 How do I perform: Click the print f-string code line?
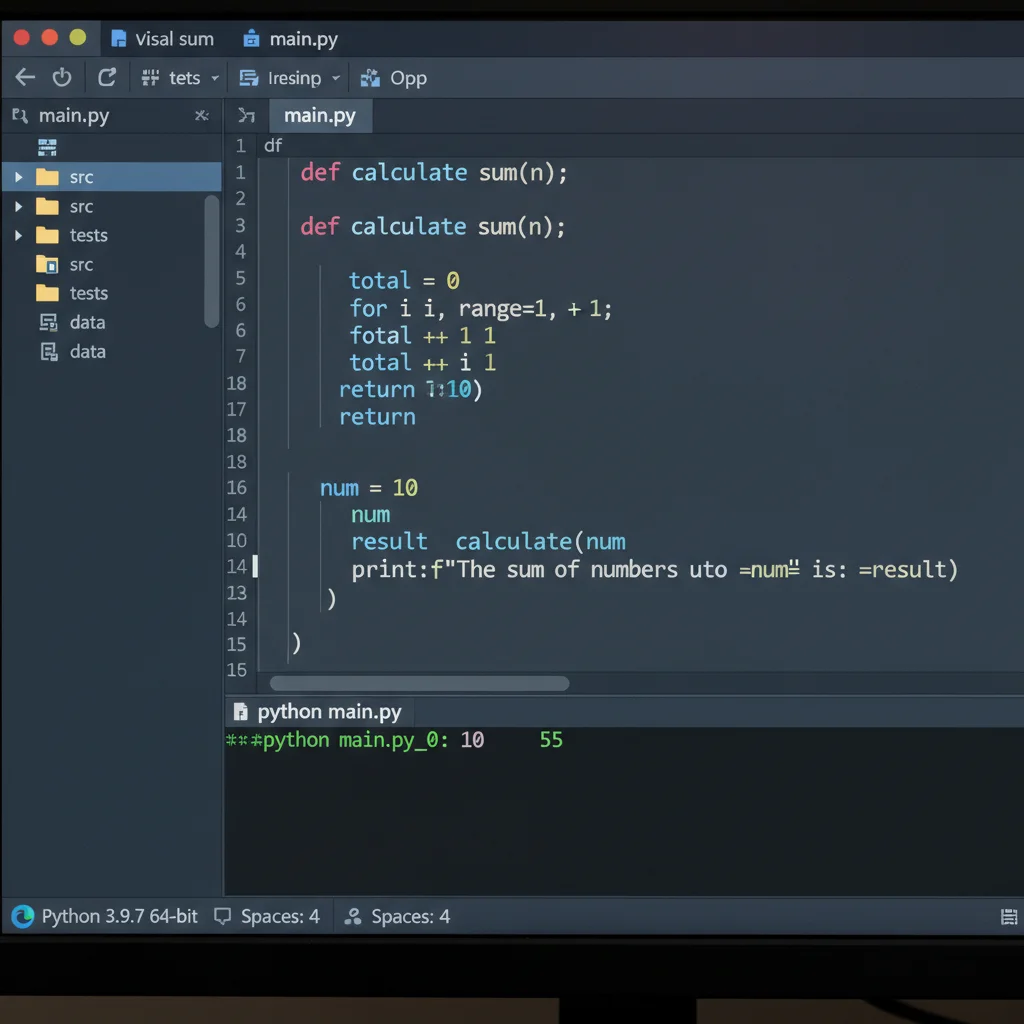(x=654, y=569)
